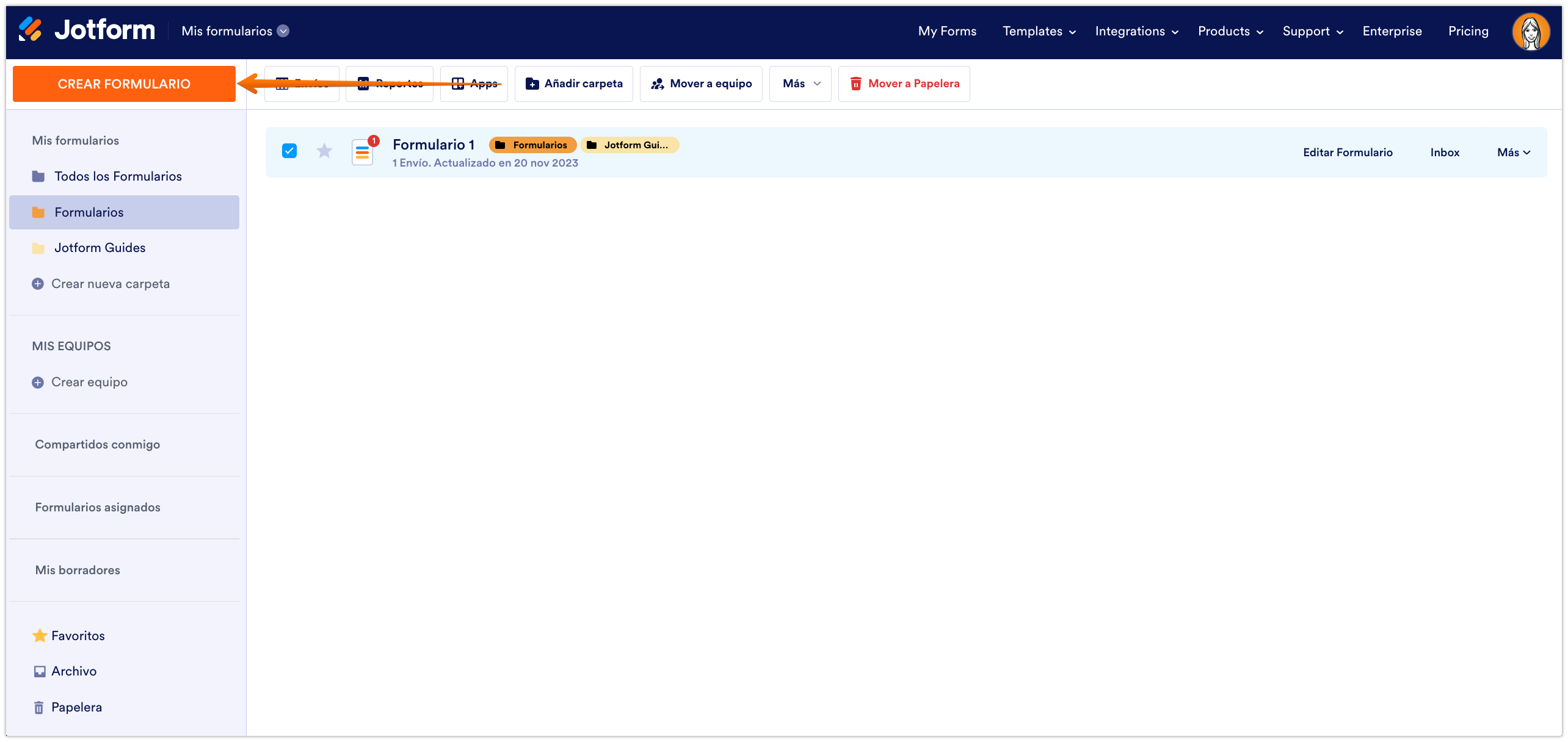Image resolution: width=1568 pixels, height=742 pixels.
Task: Mark Formulario 1 as favorite star
Action: pyautogui.click(x=324, y=151)
